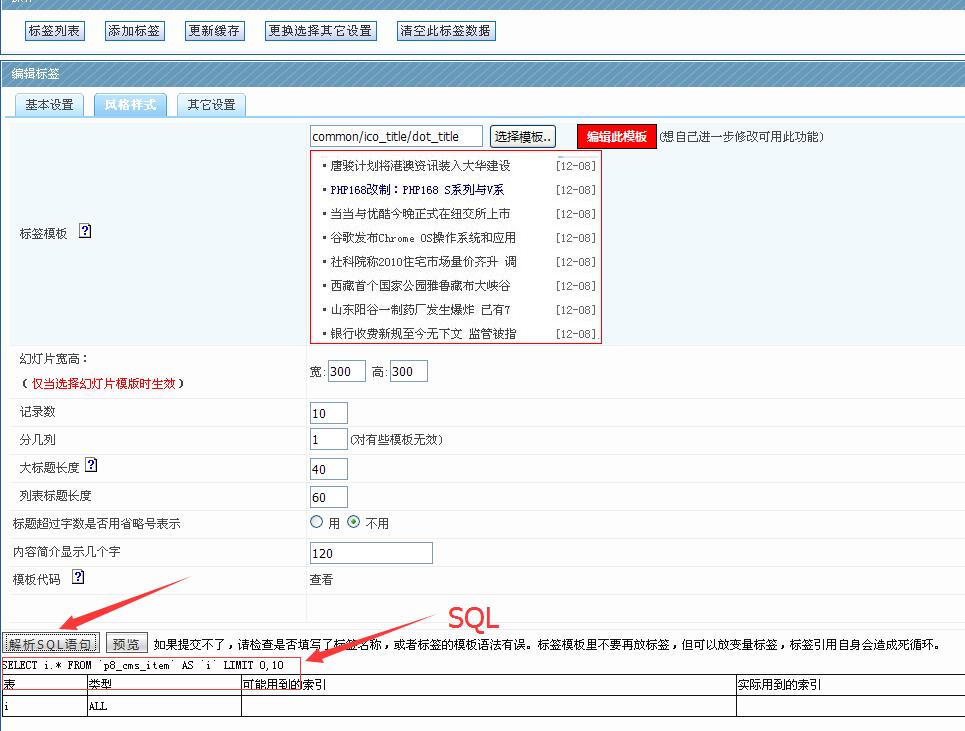Open the 其它设置 tab

click(x=212, y=105)
